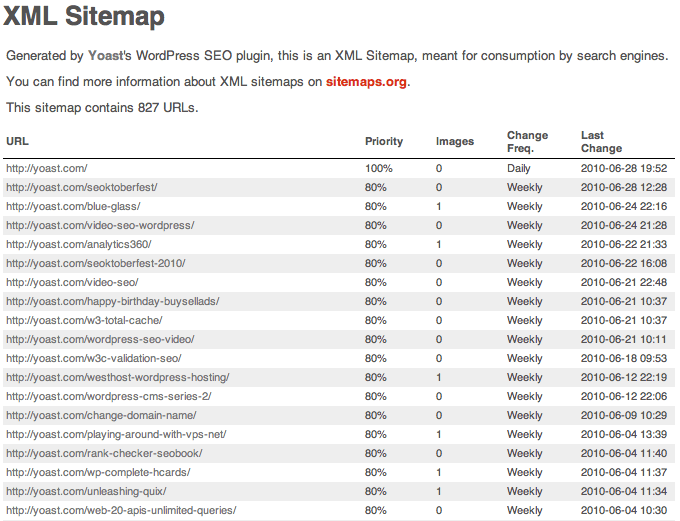Go to the analytics360 URL
This screenshot has height=521, width=680.
[79, 245]
